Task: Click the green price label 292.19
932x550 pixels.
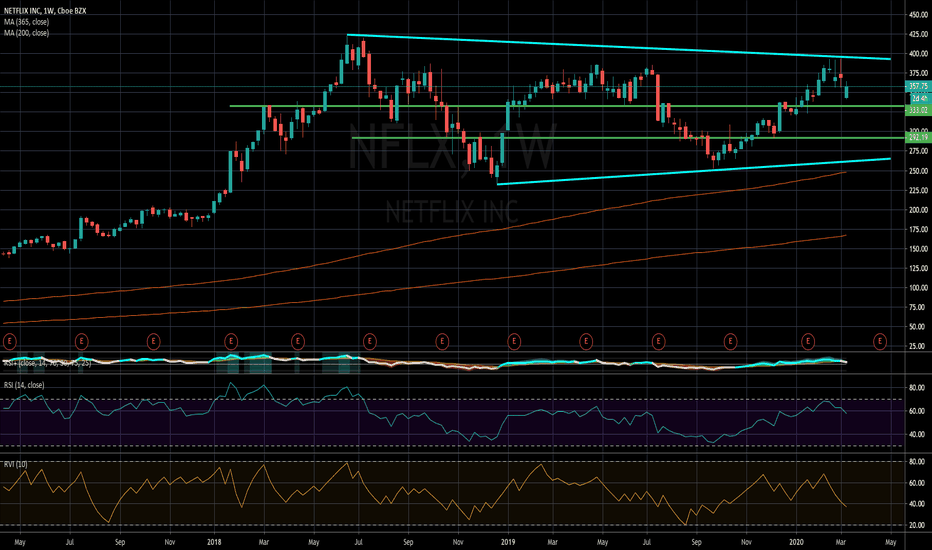Action: click(x=918, y=137)
